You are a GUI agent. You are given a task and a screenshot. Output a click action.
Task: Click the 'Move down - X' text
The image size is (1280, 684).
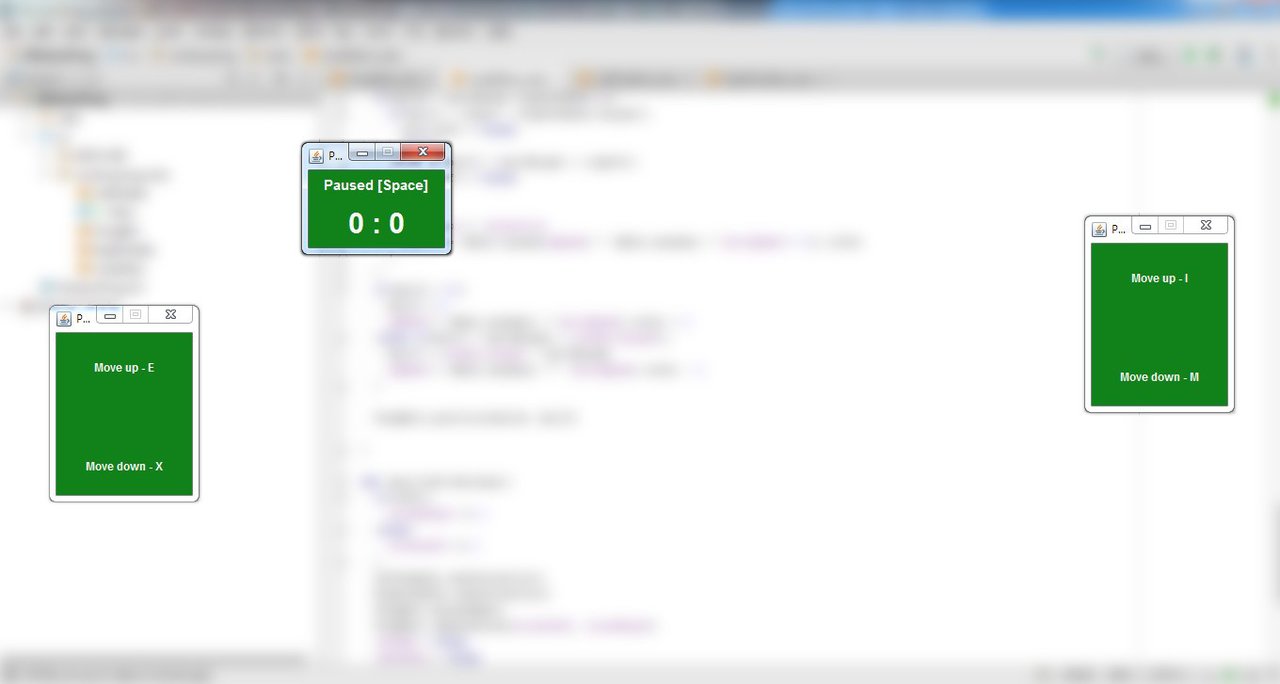(124, 467)
